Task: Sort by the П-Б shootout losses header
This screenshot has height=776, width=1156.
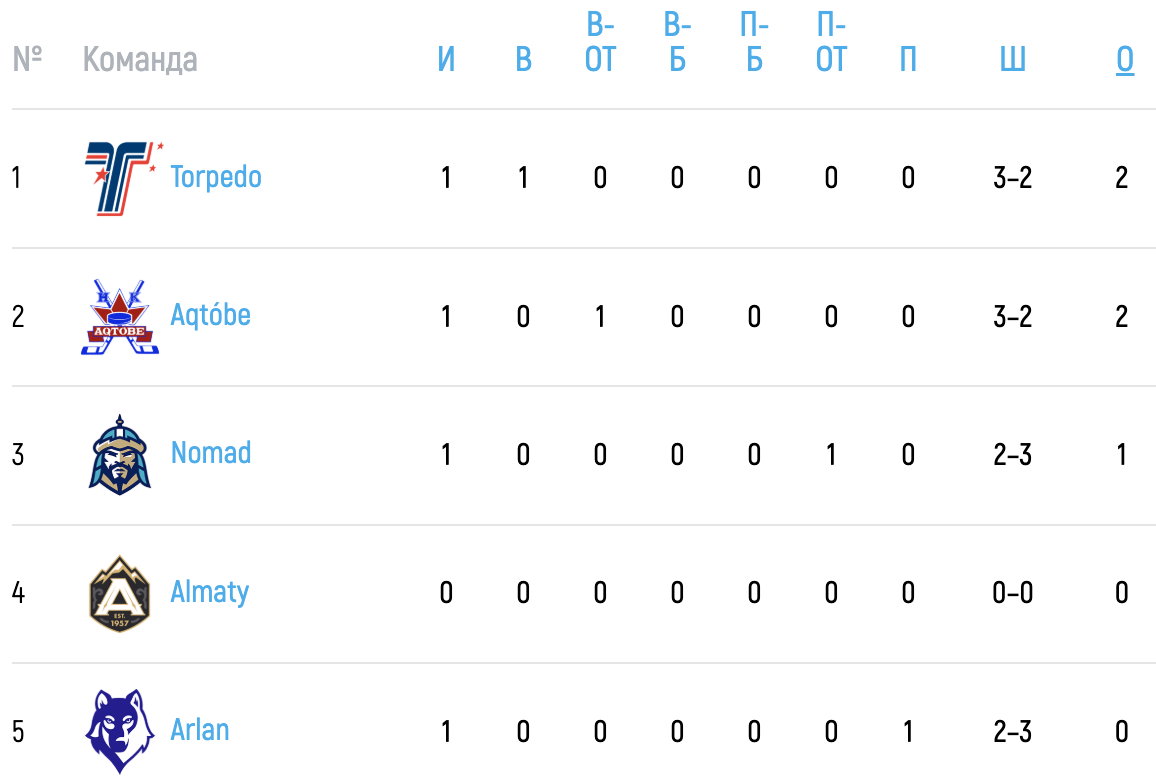Action: 754,43
